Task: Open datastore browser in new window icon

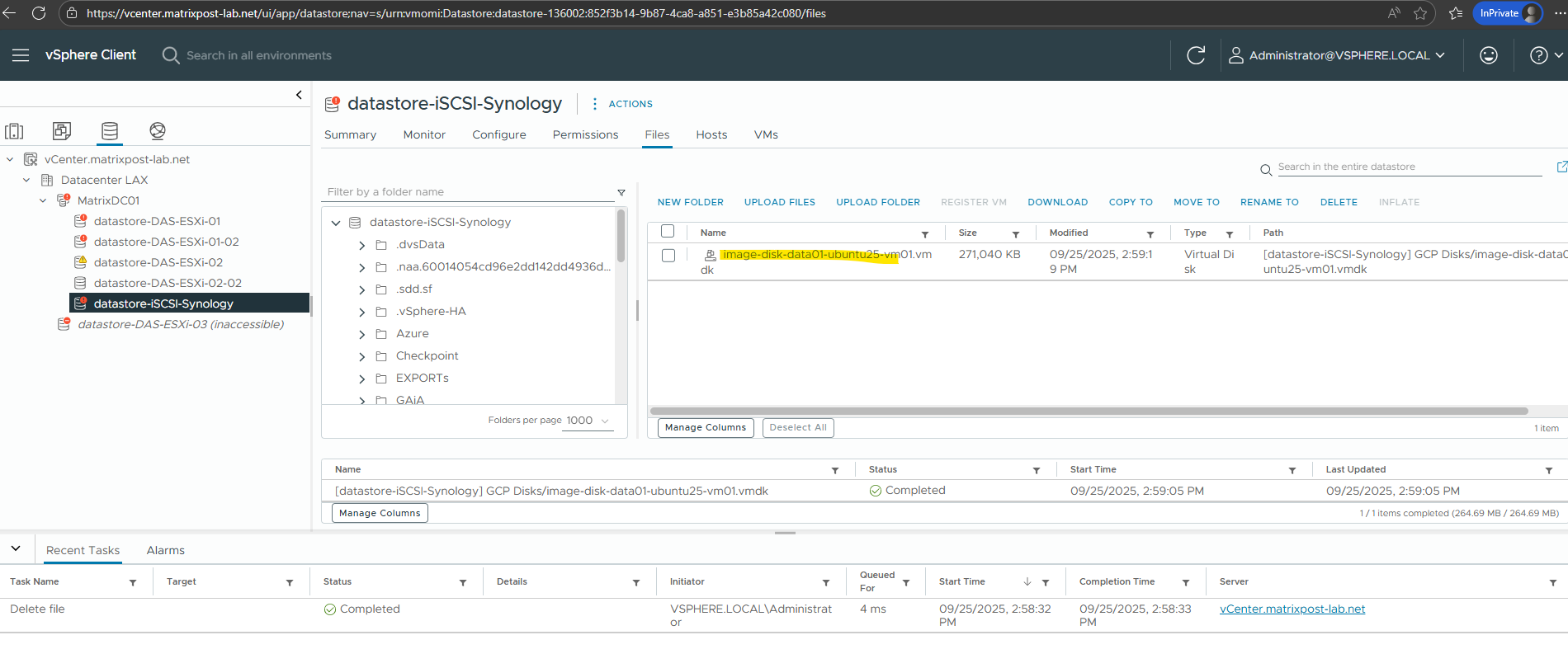Action: point(1561,167)
